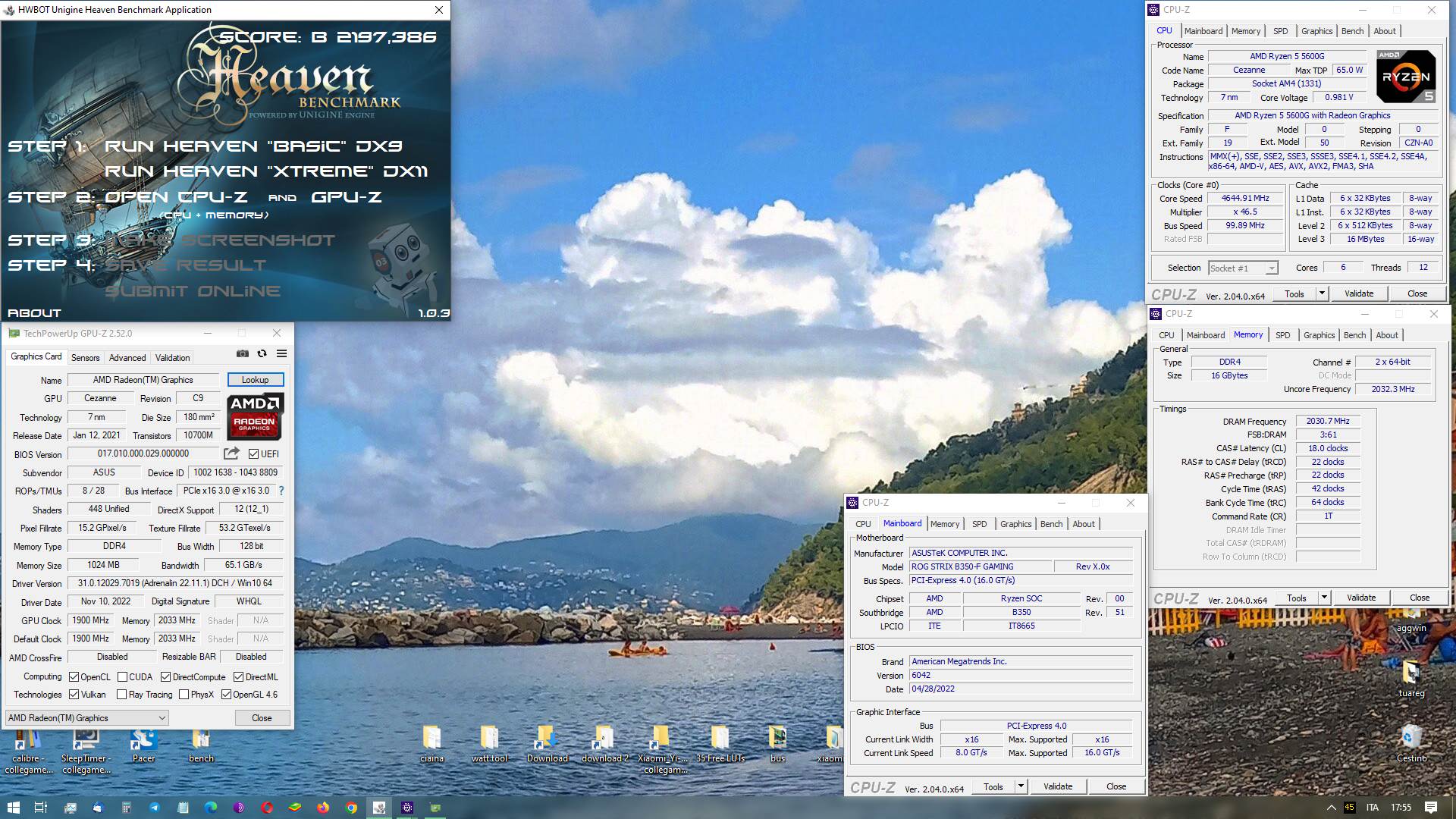Open the ciaina folder on the desktop
Screen dimensions: 1456x819
(431, 744)
